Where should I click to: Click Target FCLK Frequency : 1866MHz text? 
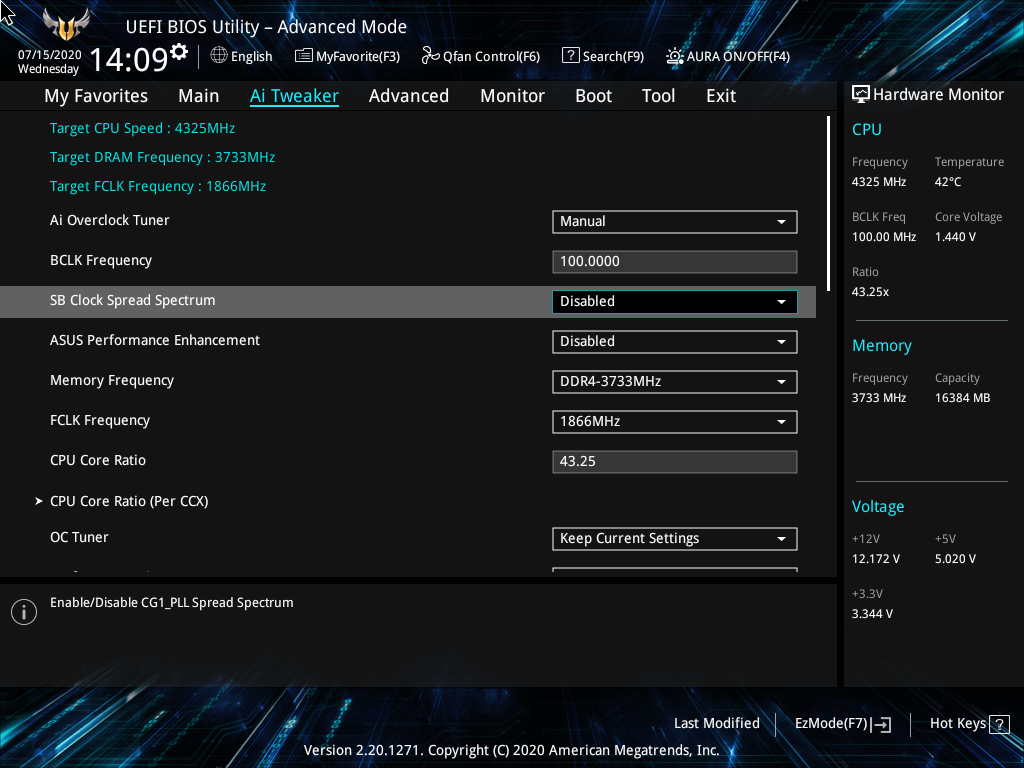[158, 186]
